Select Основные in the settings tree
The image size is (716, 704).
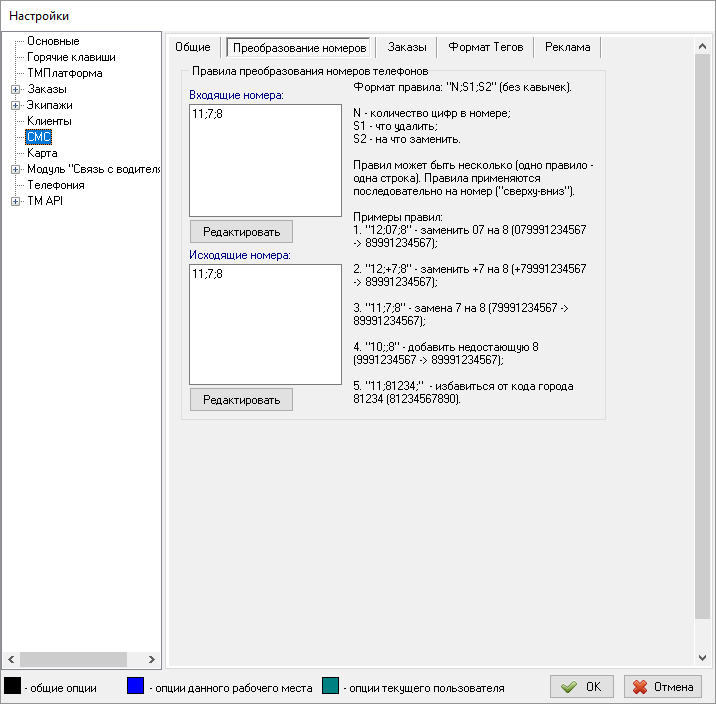point(53,41)
